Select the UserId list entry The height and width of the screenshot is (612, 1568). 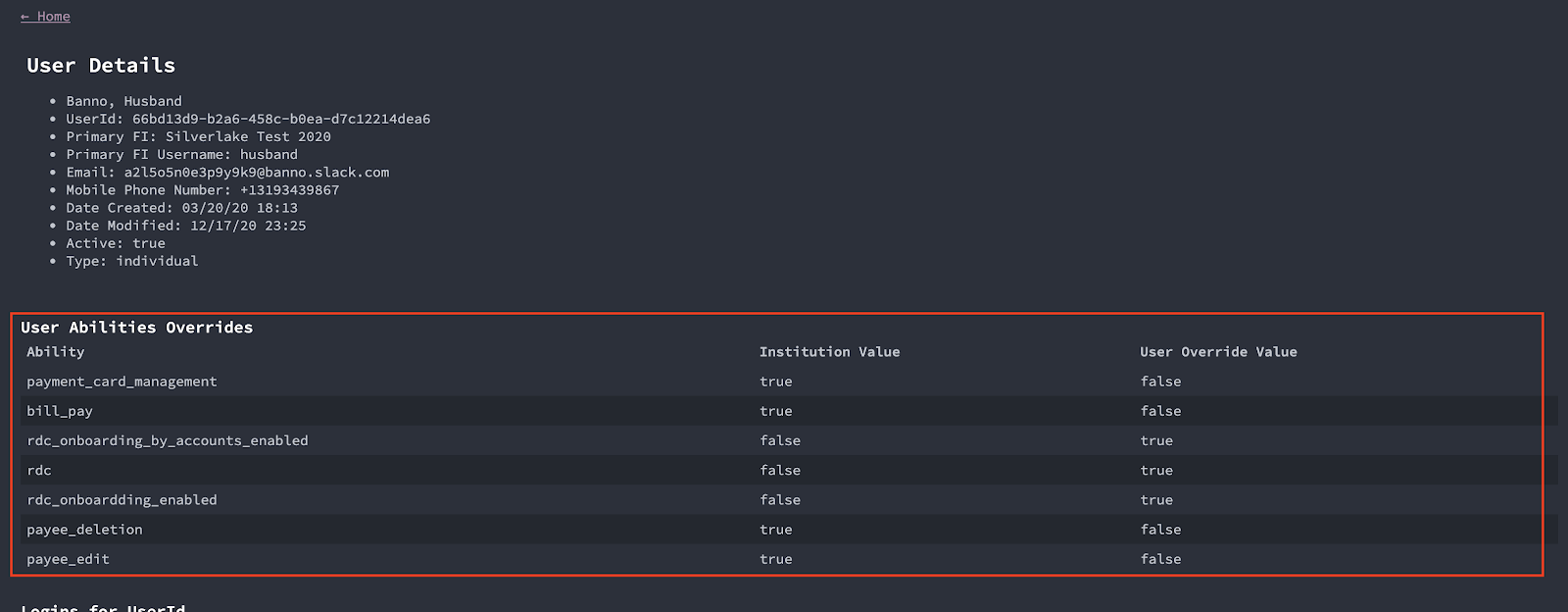(x=248, y=119)
